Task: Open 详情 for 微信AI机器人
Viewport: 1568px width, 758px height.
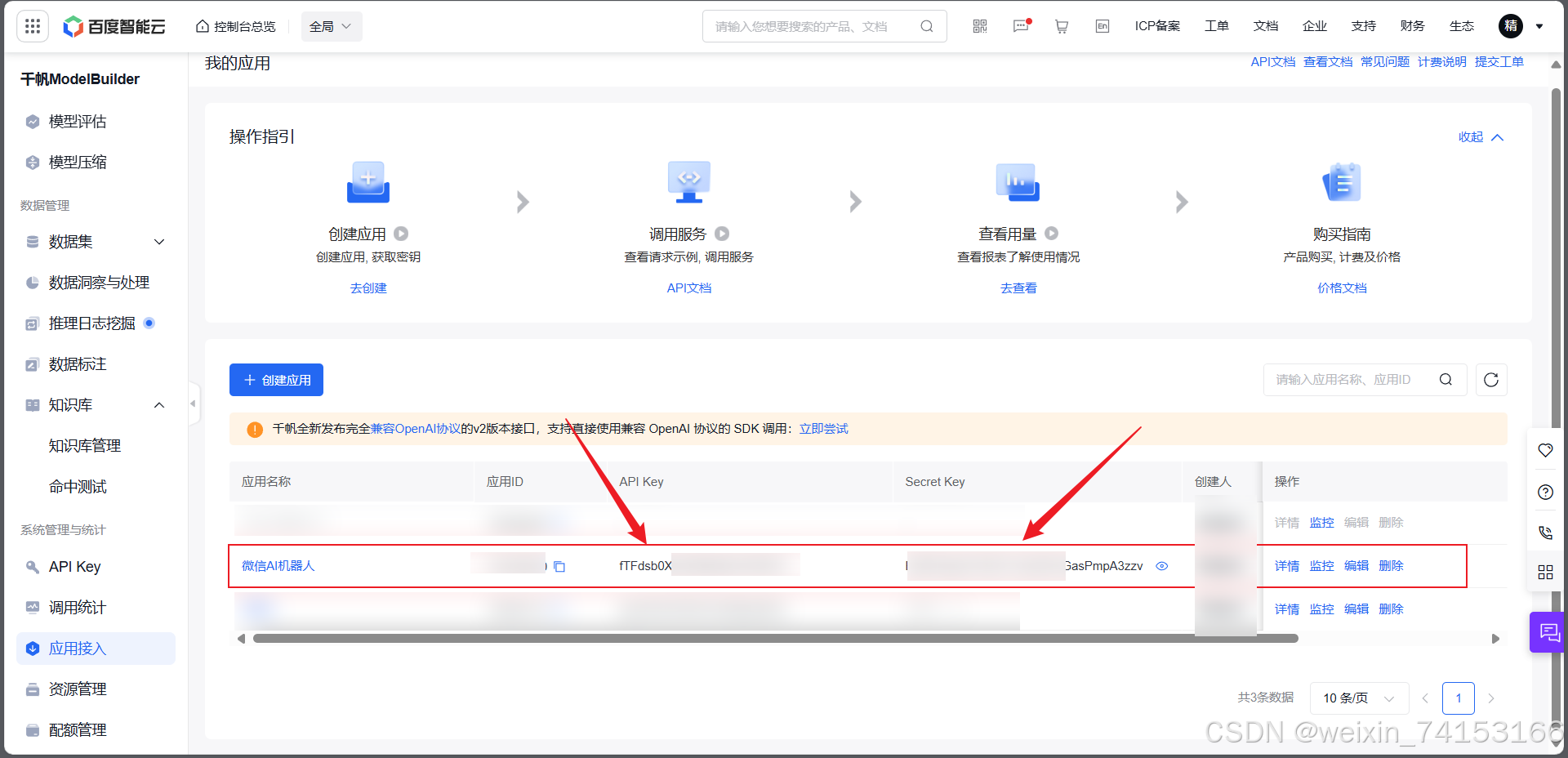Action: click(x=1287, y=566)
